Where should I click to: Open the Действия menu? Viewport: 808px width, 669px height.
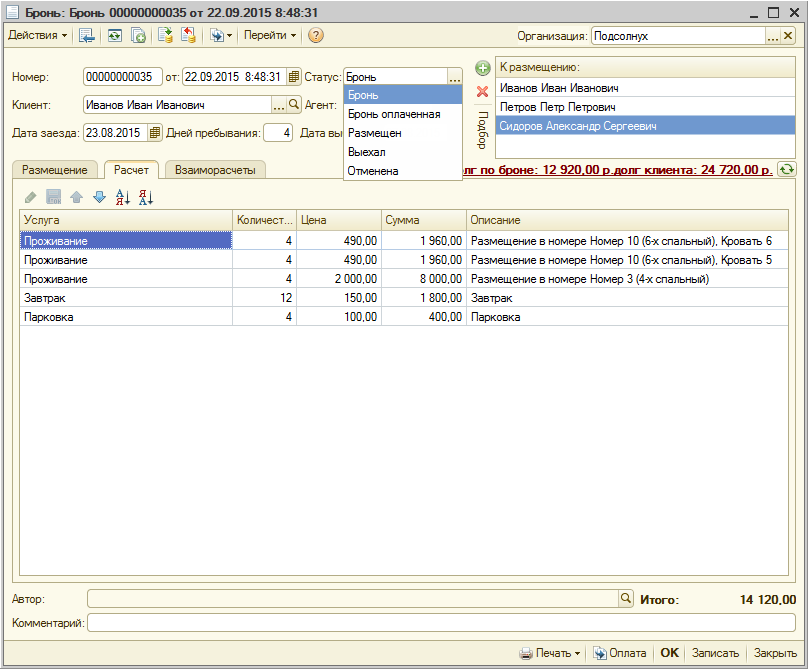37,35
